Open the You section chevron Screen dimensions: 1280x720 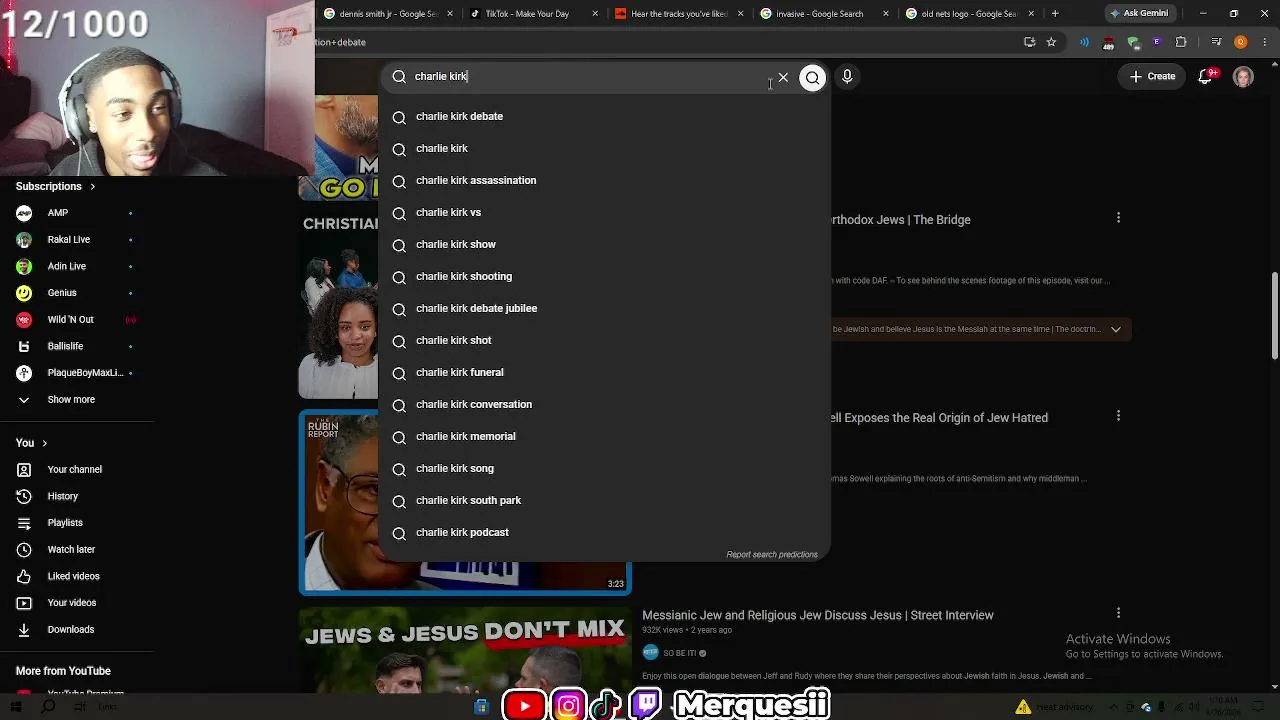point(44,443)
